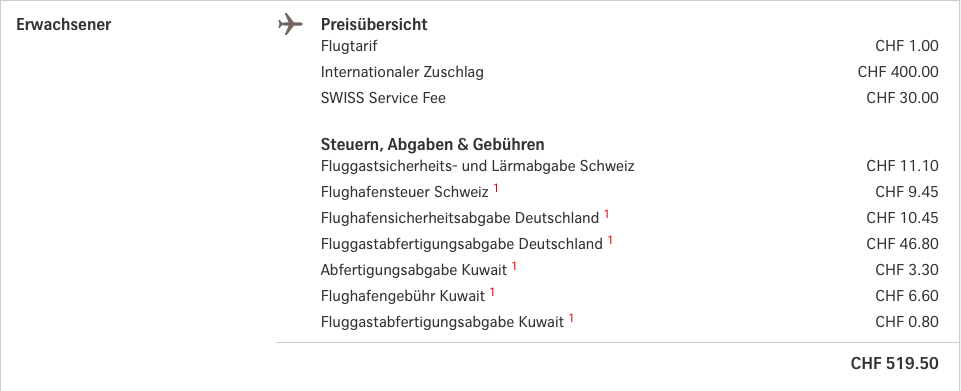The image size is (961, 391).
Task: Select the Flugtarif line item
Action: (x=349, y=46)
